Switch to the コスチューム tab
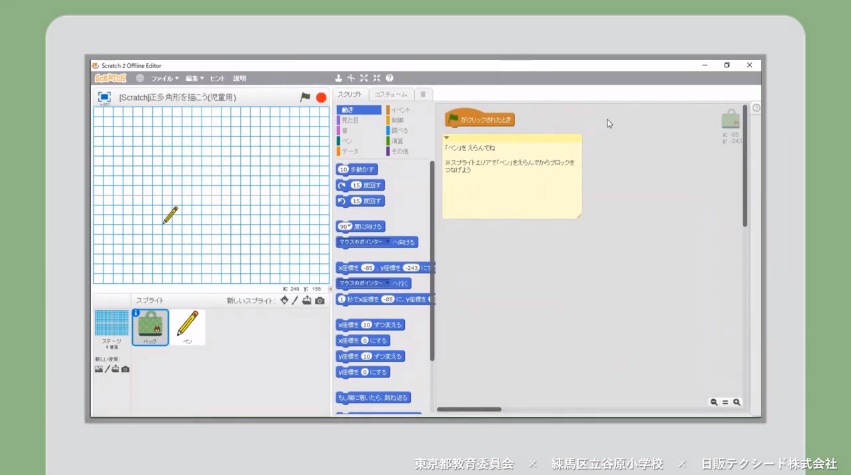This screenshot has height=475, width=851. click(x=391, y=94)
